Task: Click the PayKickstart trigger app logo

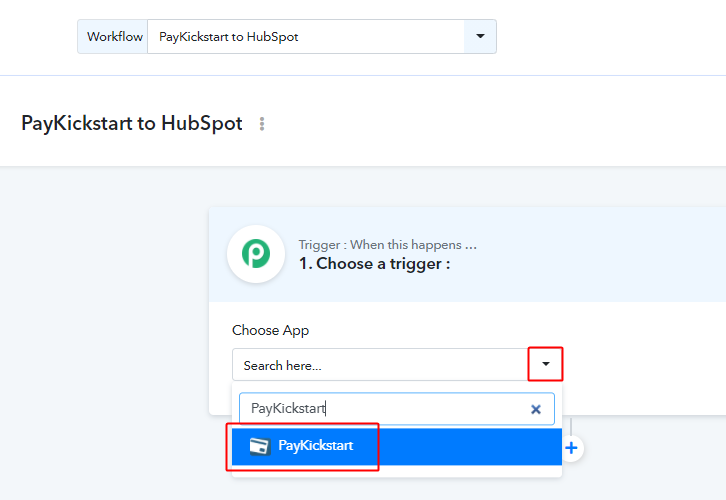Action: (256, 254)
